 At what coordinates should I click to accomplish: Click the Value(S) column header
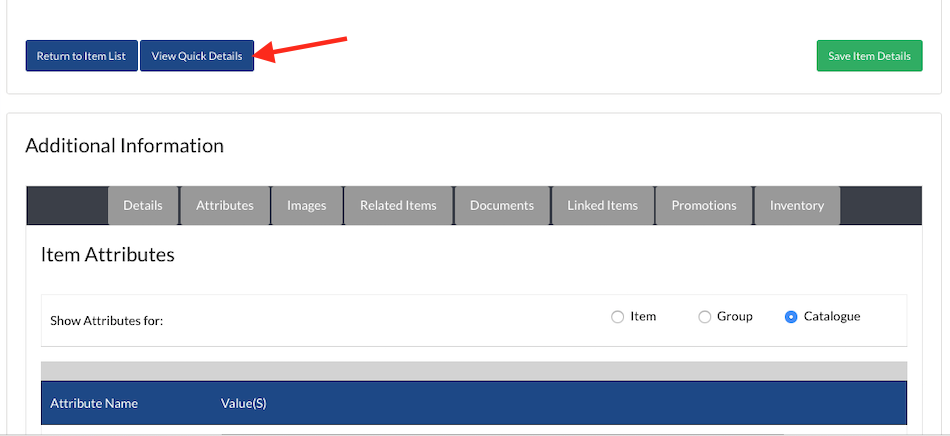point(243,404)
